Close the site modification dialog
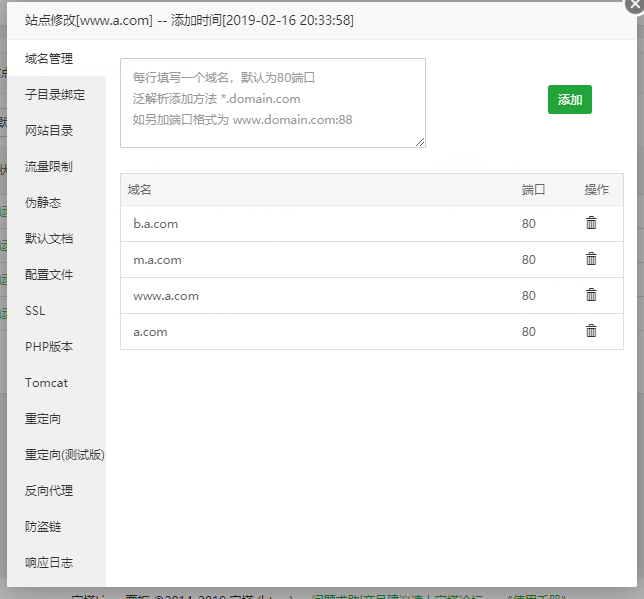This screenshot has width=644, height=599. point(635,5)
